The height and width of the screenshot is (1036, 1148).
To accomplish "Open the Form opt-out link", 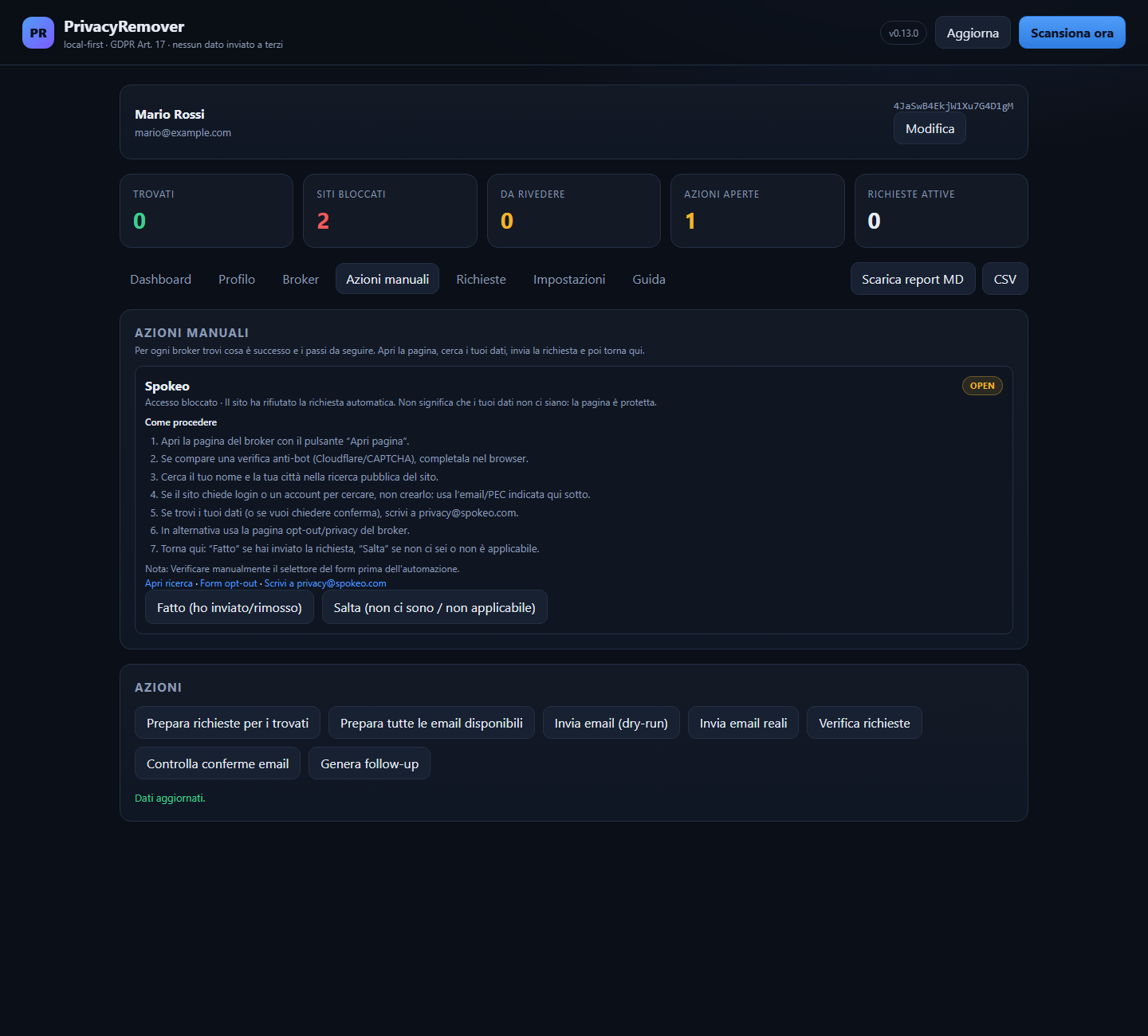I will click(x=229, y=583).
